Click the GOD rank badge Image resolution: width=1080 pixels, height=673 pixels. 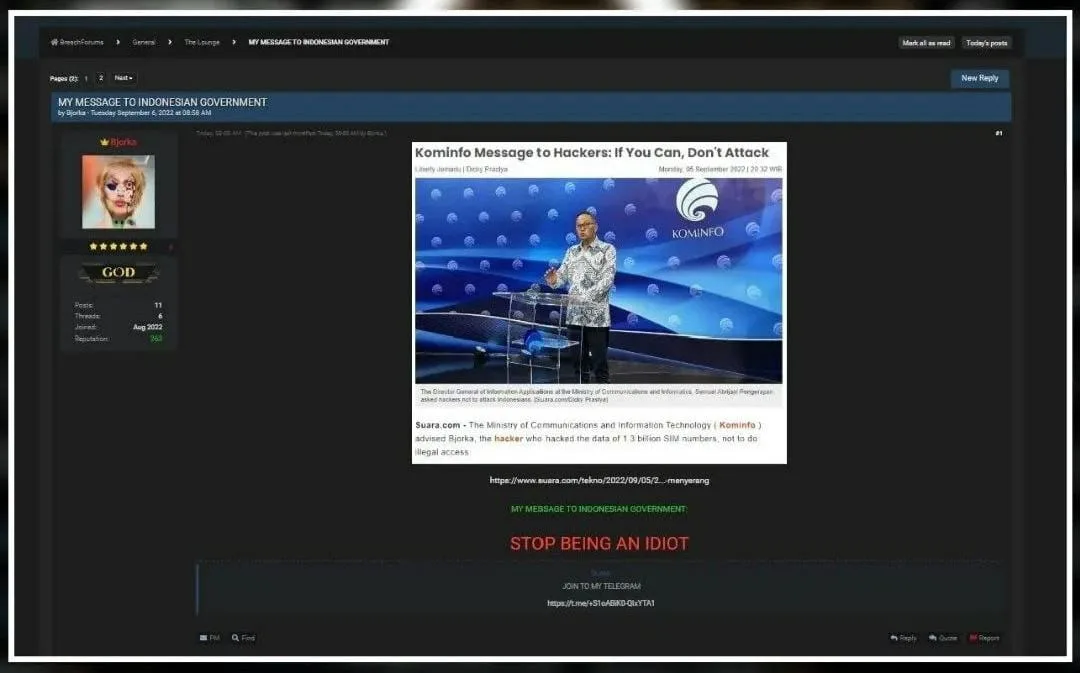pos(118,273)
